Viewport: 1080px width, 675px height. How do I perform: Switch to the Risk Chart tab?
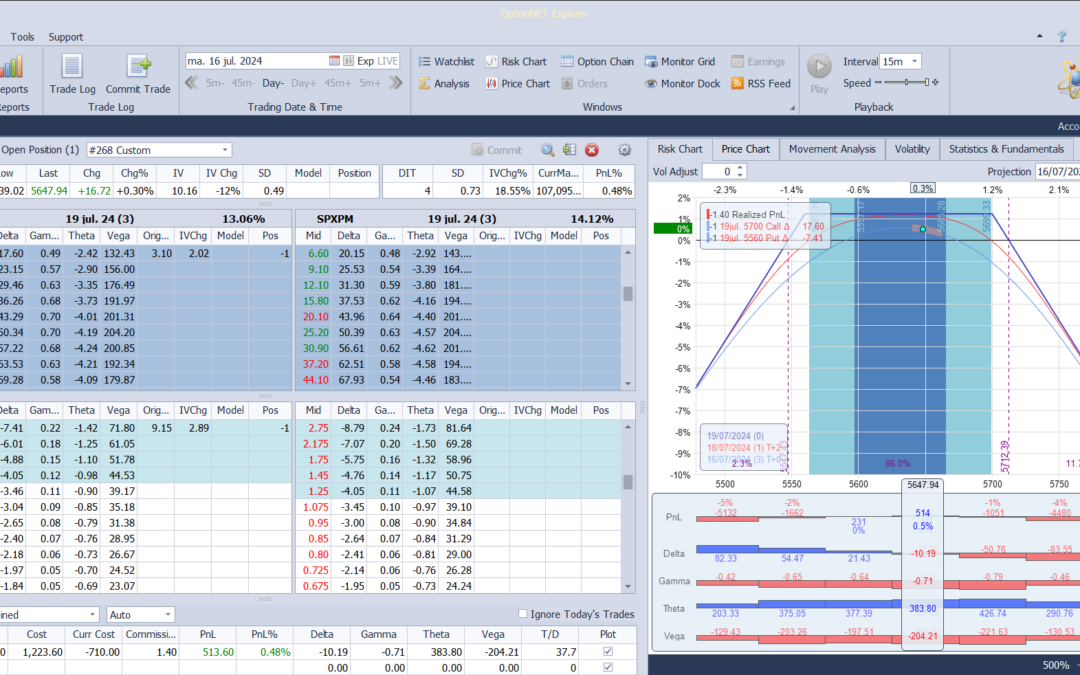pyautogui.click(x=679, y=149)
